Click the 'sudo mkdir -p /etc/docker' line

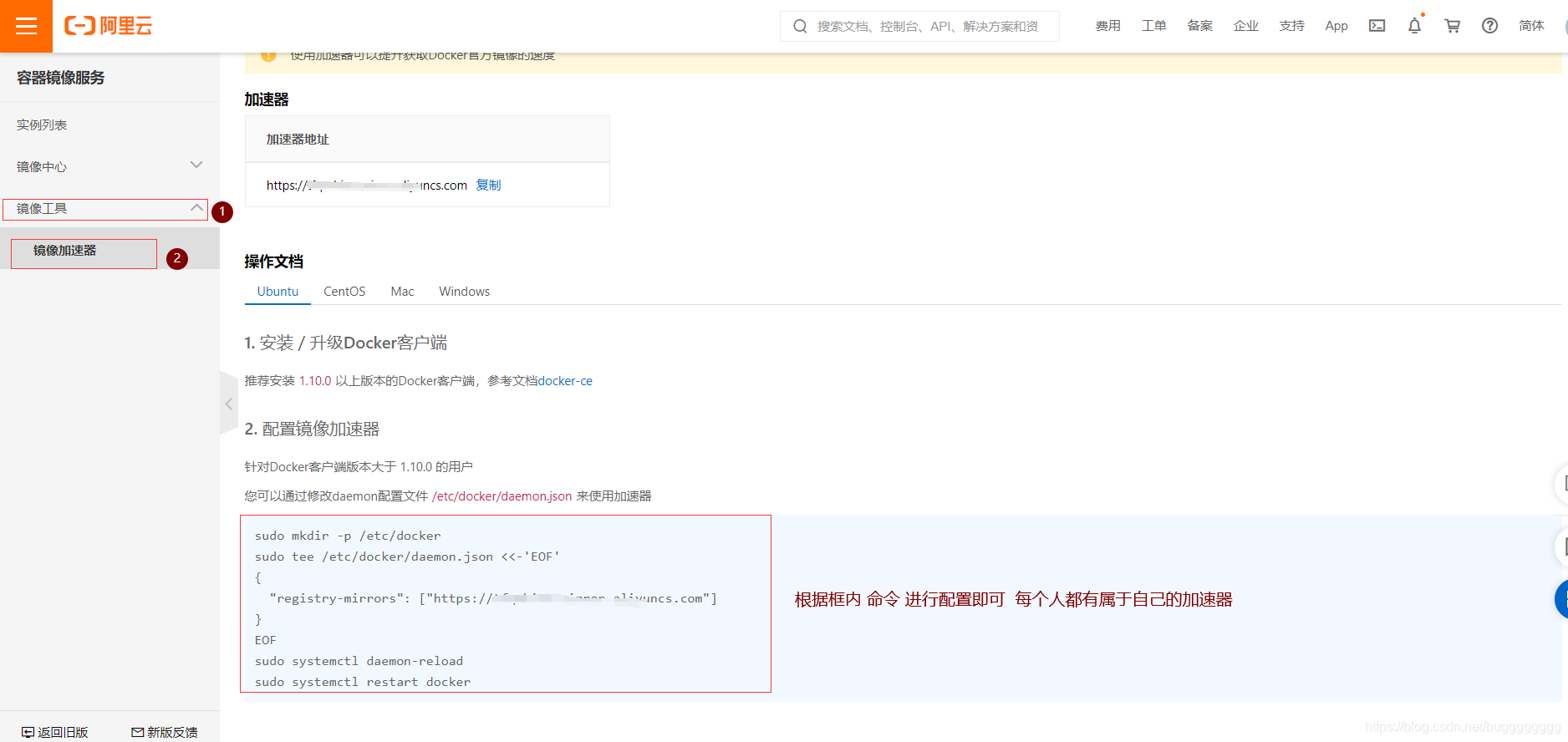click(x=348, y=536)
